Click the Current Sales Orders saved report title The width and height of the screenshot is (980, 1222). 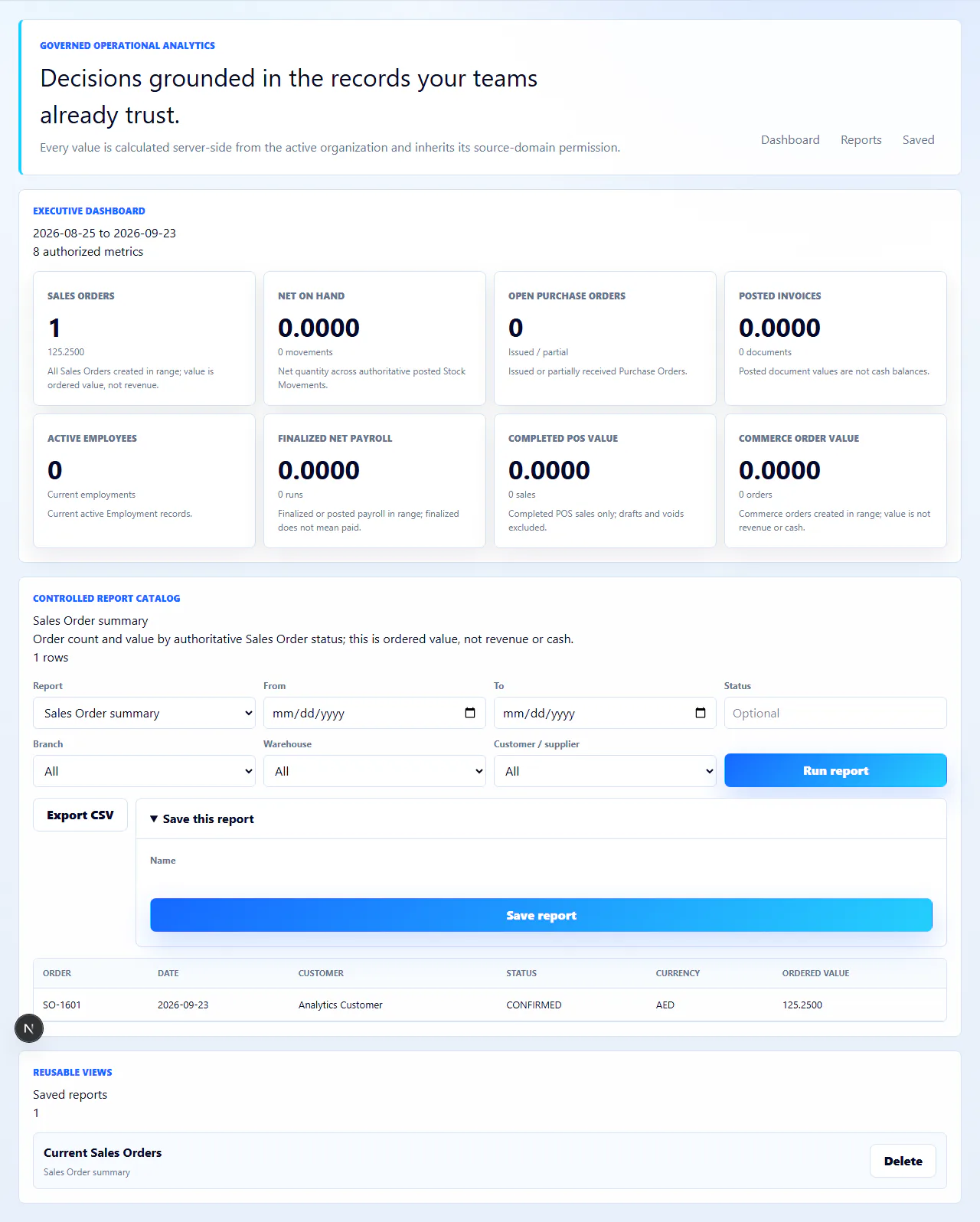point(103,1152)
